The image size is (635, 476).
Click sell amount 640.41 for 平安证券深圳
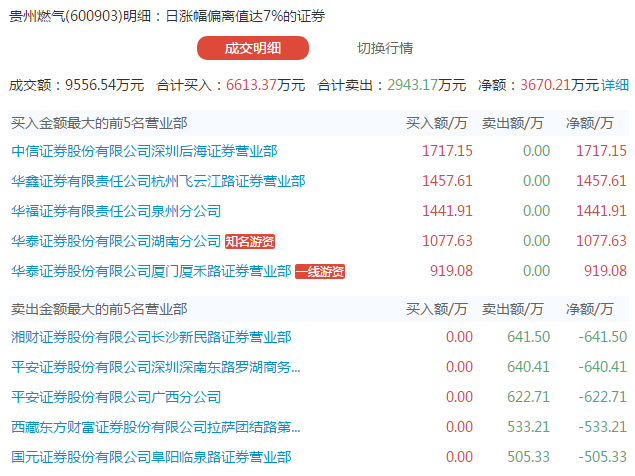point(528,367)
